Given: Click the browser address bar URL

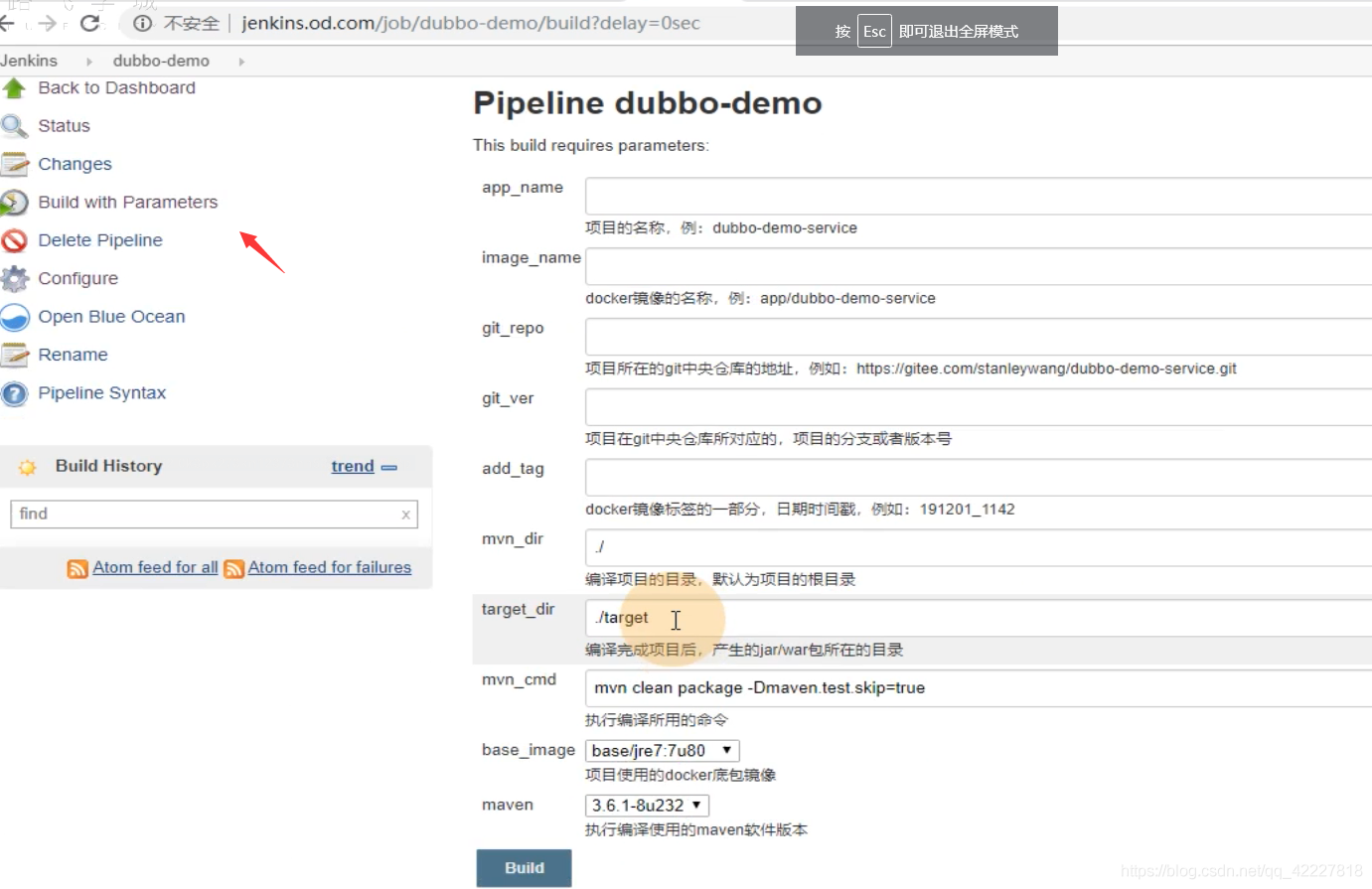Looking at the screenshot, I should (471, 23).
